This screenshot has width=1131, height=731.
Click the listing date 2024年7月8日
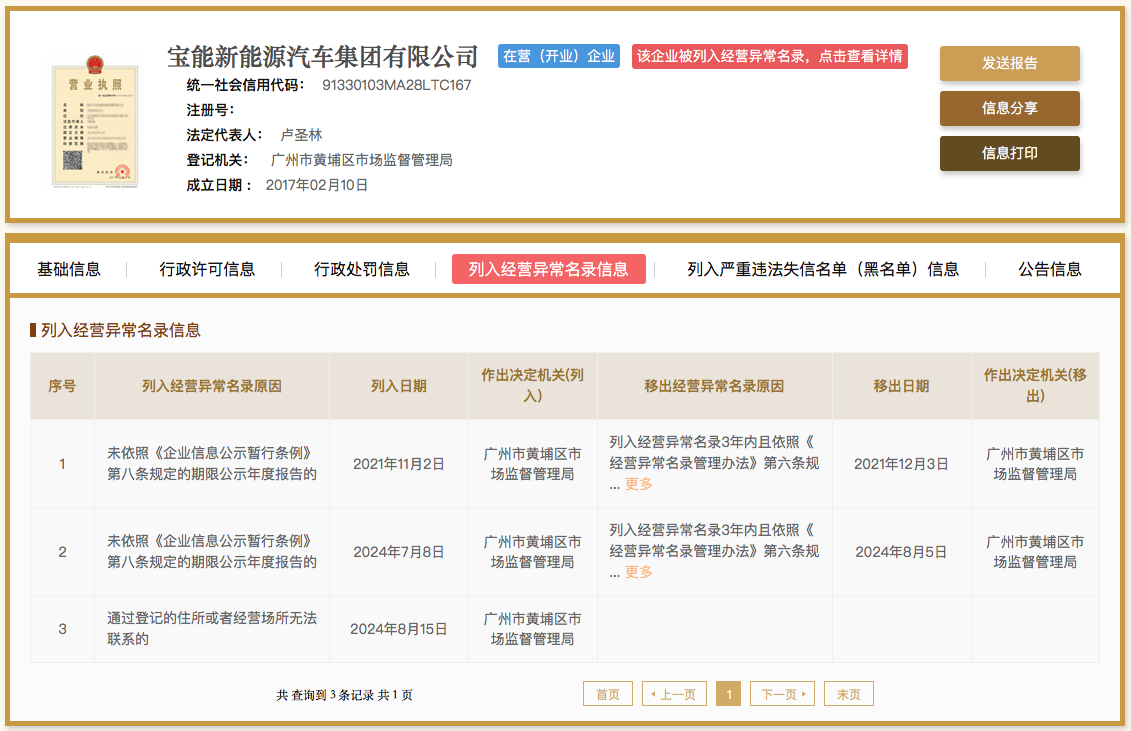[398, 552]
